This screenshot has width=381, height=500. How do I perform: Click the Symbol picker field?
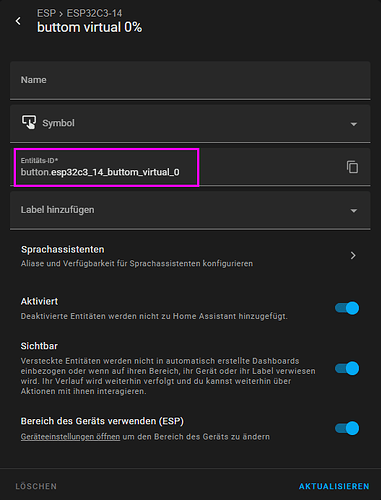(x=190, y=123)
